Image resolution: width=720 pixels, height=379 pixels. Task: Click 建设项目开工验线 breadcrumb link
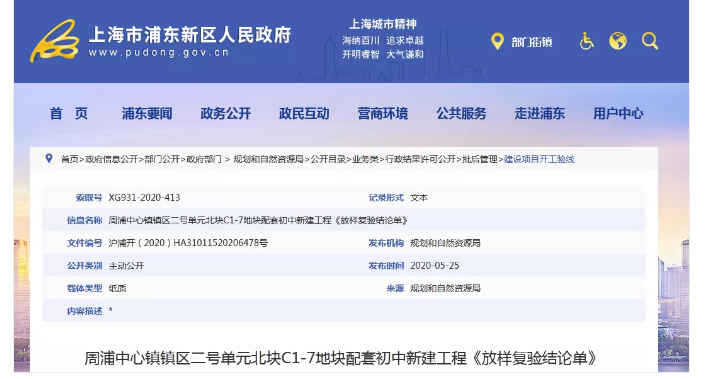(539, 159)
